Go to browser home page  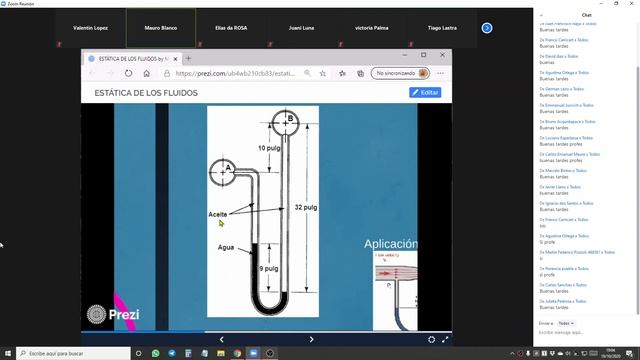click(147, 73)
